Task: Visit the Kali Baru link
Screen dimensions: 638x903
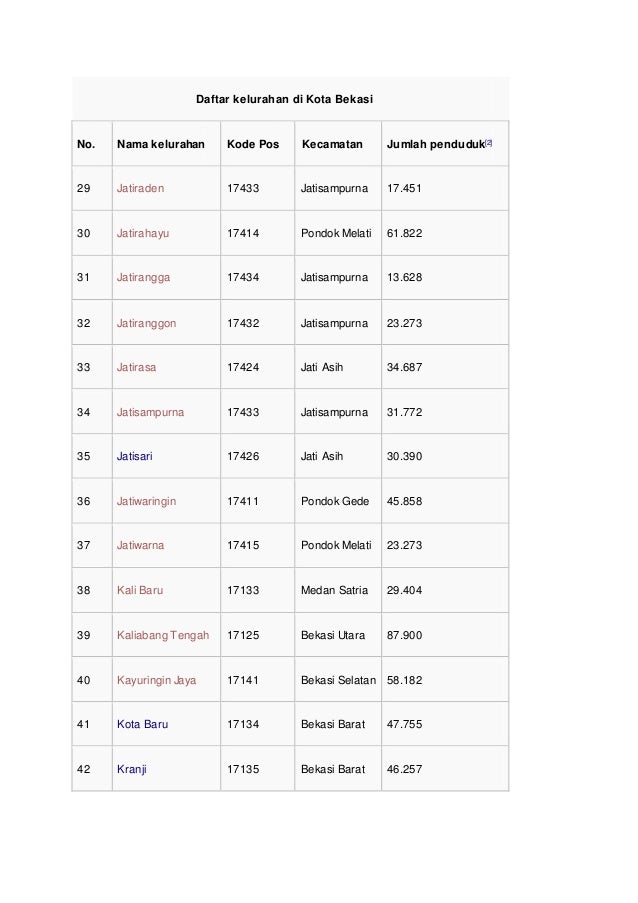Action: 140,590
